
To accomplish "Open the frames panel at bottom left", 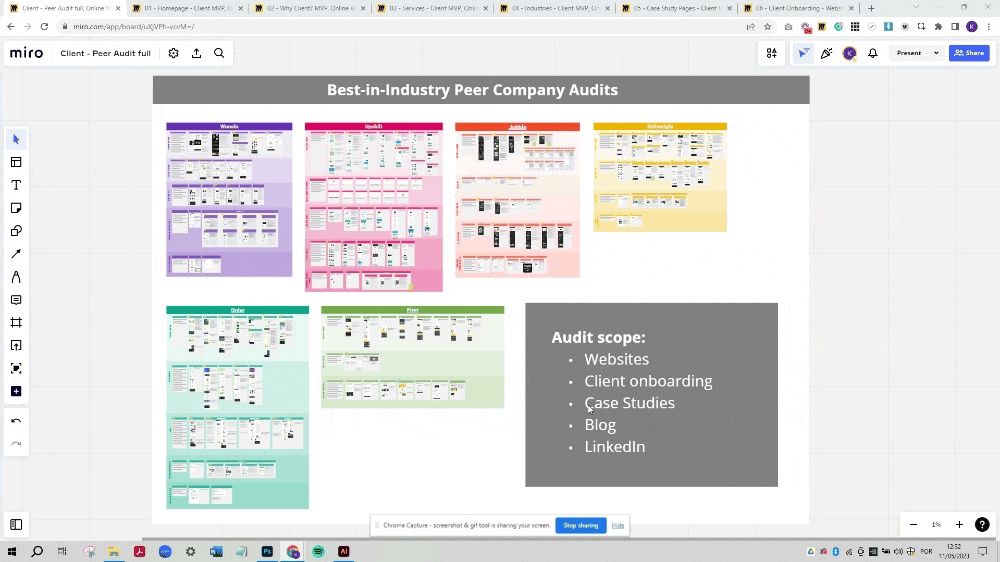I will tap(16, 524).
